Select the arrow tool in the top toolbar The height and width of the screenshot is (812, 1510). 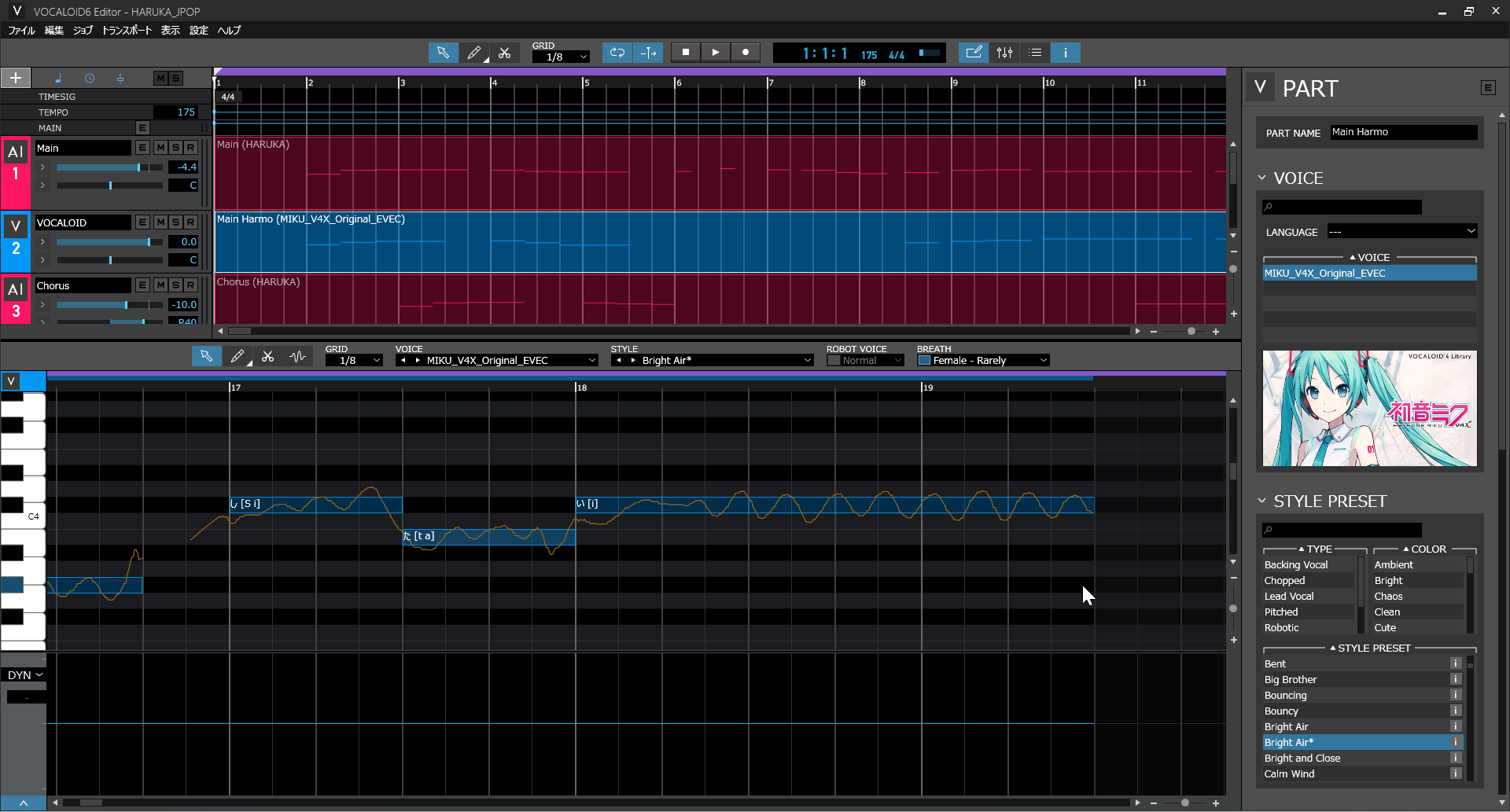tap(443, 53)
